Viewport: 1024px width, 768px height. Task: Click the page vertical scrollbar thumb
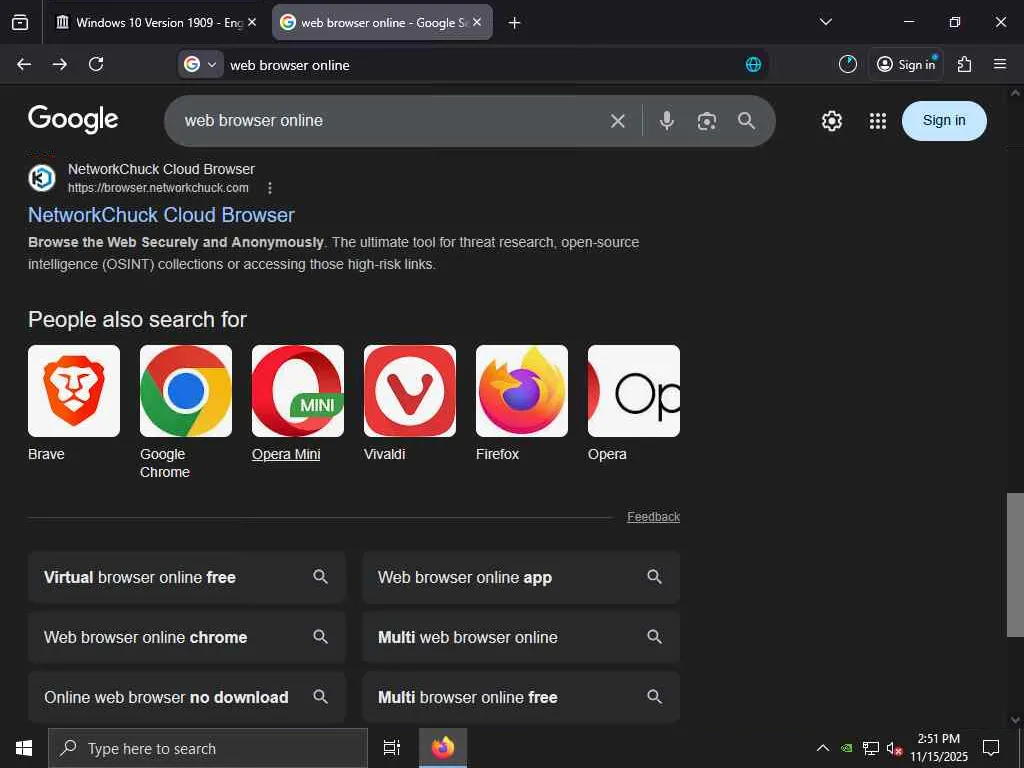pos(1015,565)
